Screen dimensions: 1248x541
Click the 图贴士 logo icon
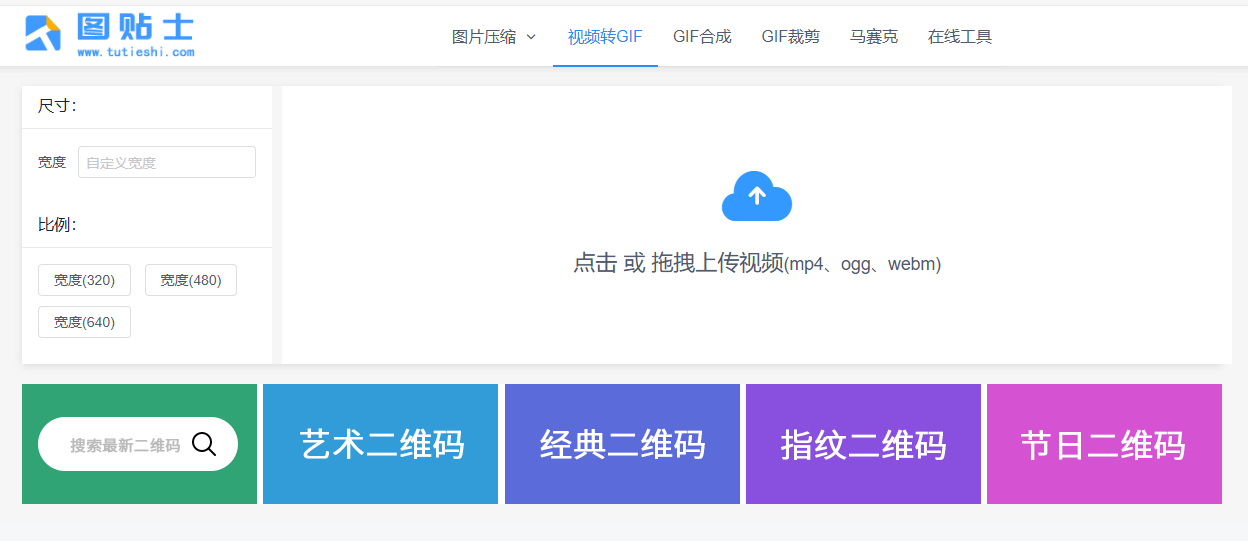[x=43, y=33]
